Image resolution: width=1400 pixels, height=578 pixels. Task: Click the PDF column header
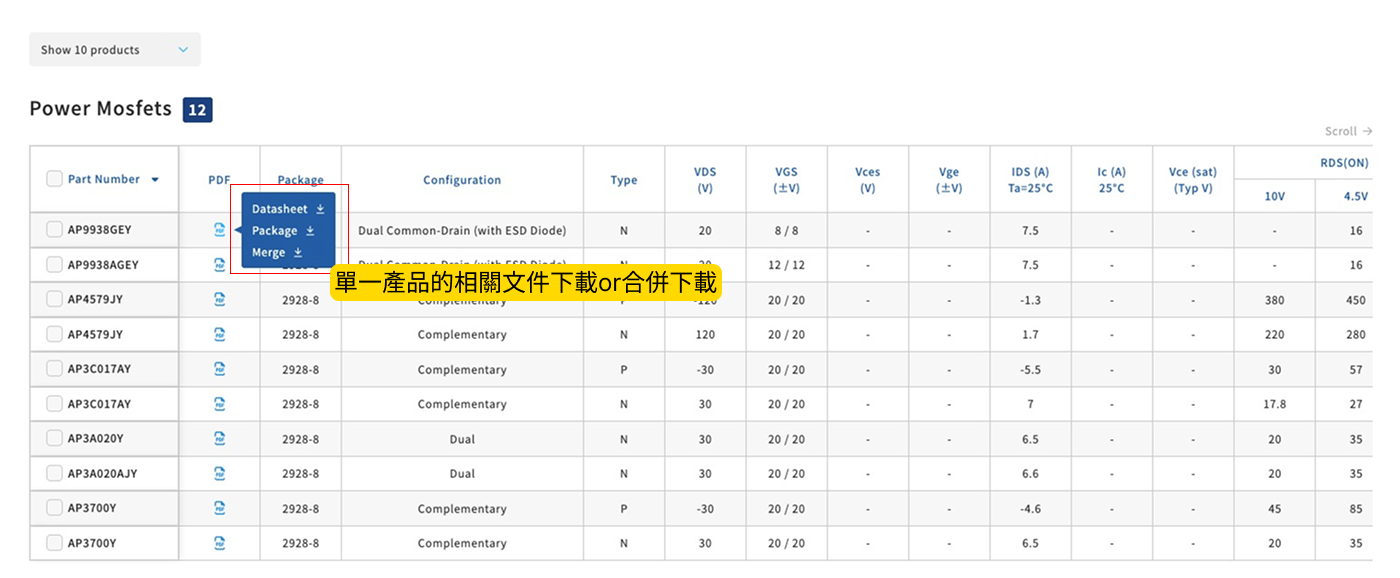click(220, 180)
